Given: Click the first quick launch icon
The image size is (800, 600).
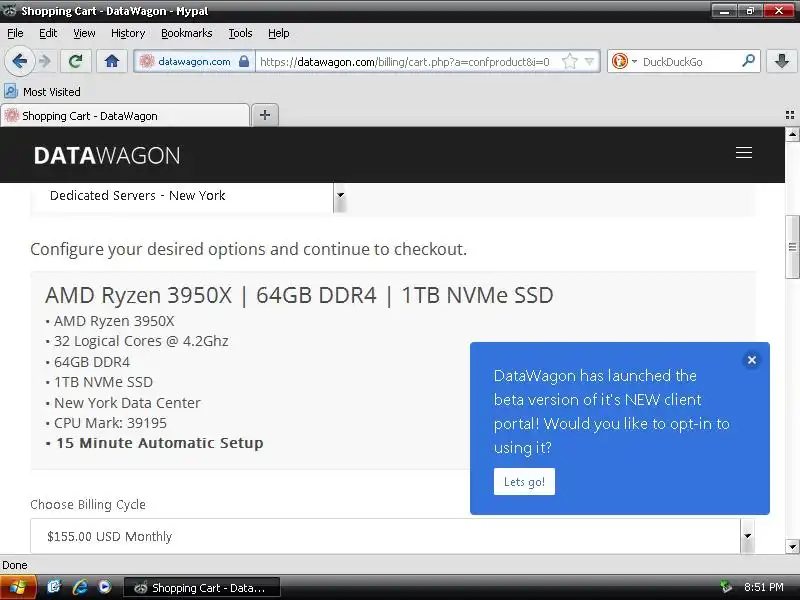Looking at the screenshot, I should pos(54,587).
